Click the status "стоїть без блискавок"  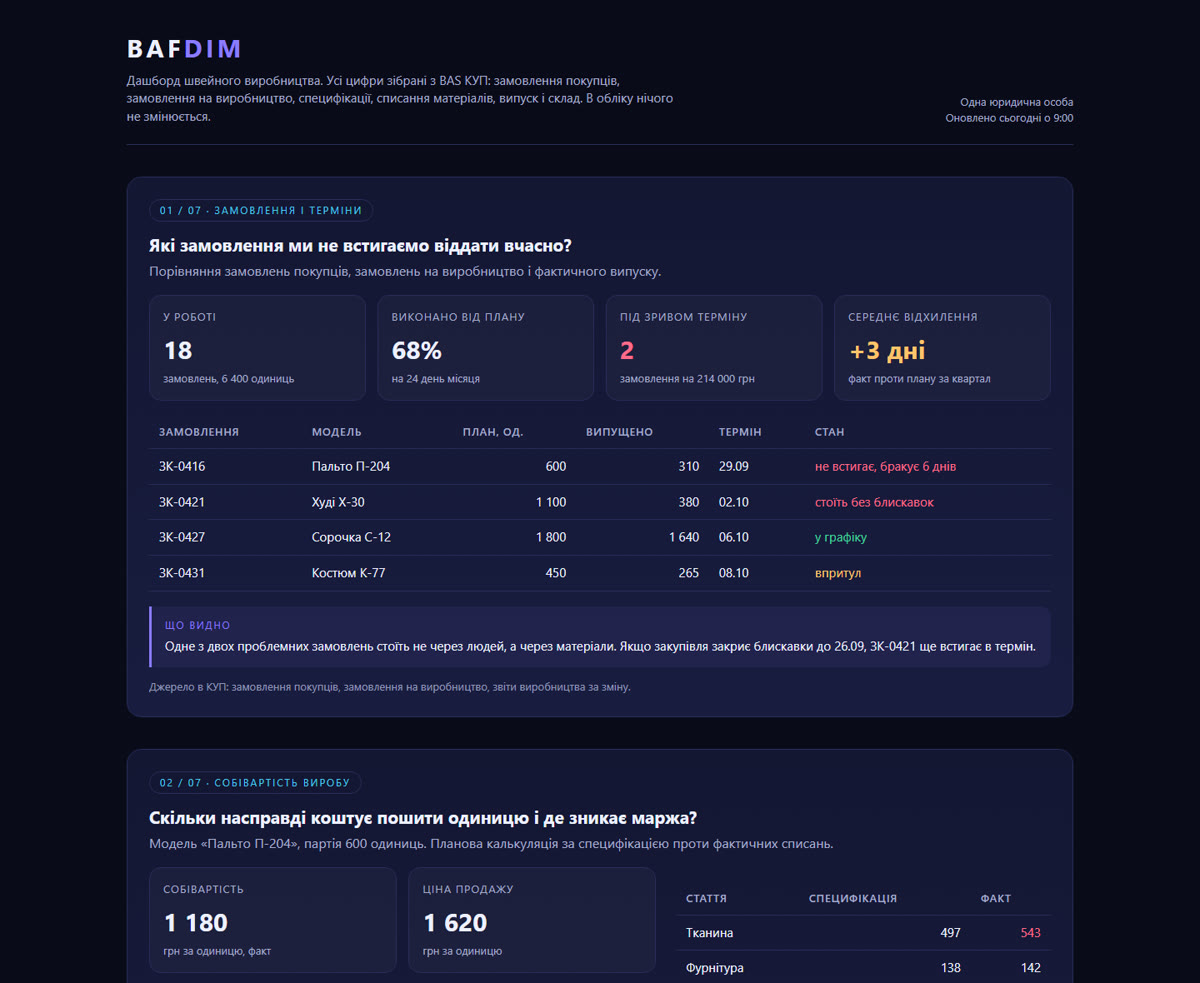[874, 502]
